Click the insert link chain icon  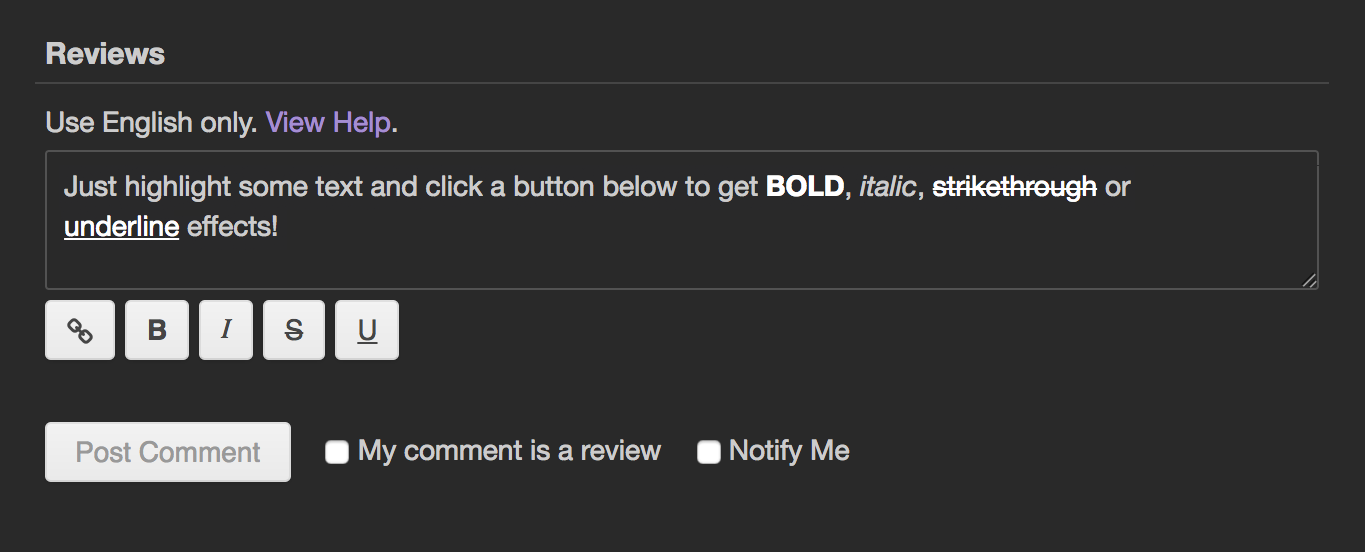80,330
